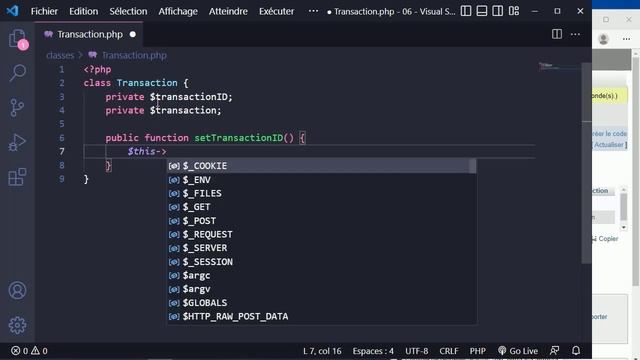Open the Atteindre menu

(228, 11)
